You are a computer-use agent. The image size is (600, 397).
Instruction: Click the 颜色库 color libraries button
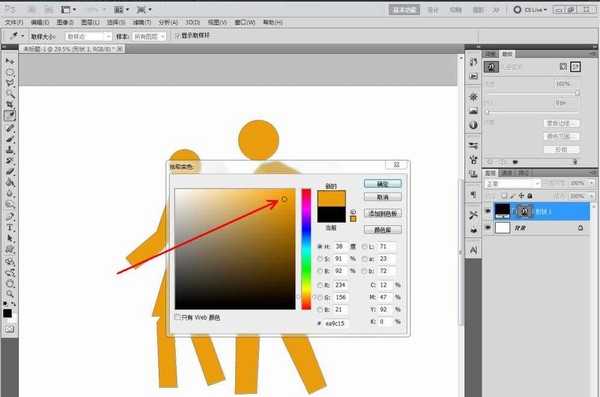(x=383, y=230)
